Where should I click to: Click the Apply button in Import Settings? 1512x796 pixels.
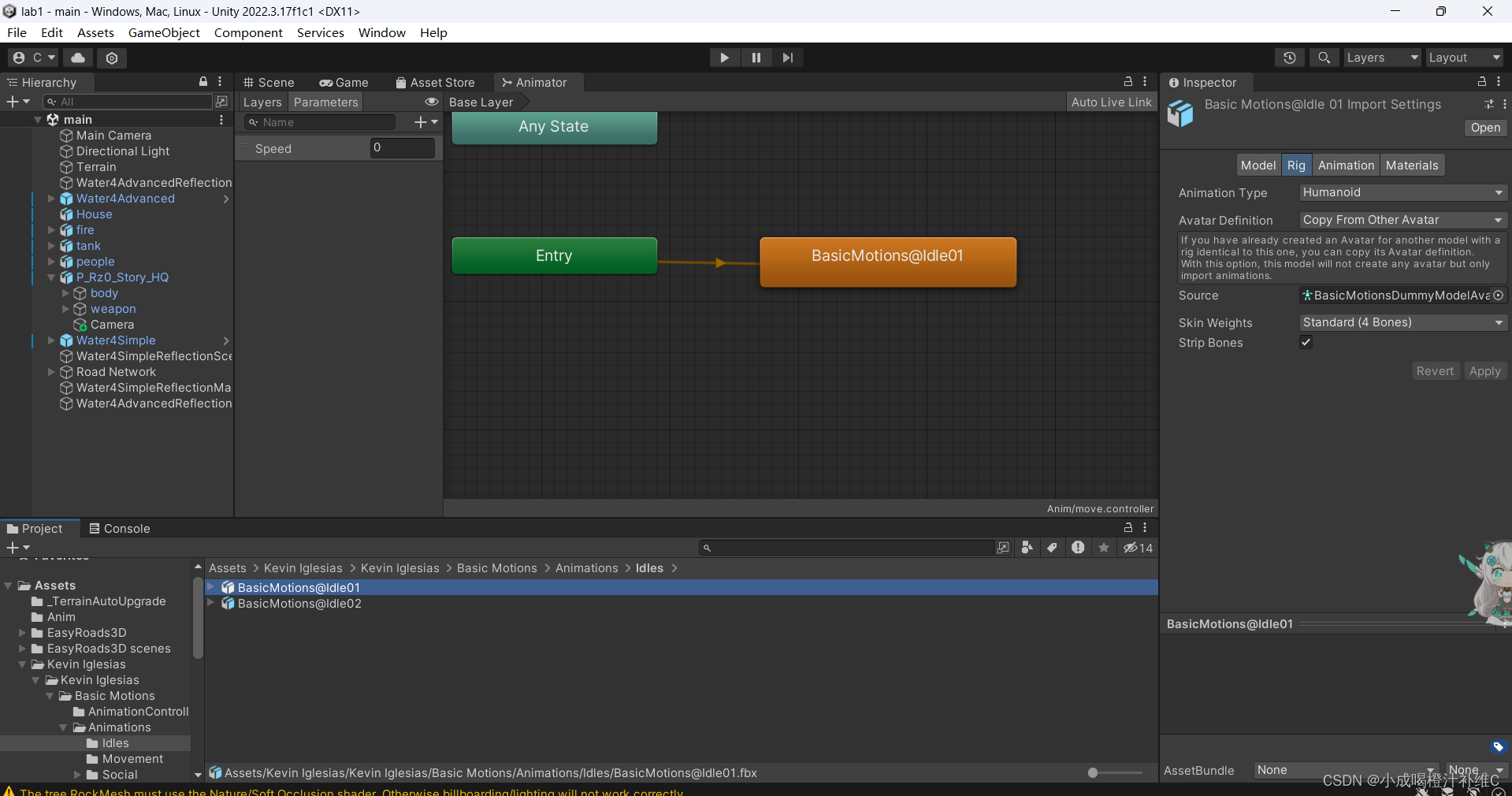pyautogui.click(x=1484, y=370)
